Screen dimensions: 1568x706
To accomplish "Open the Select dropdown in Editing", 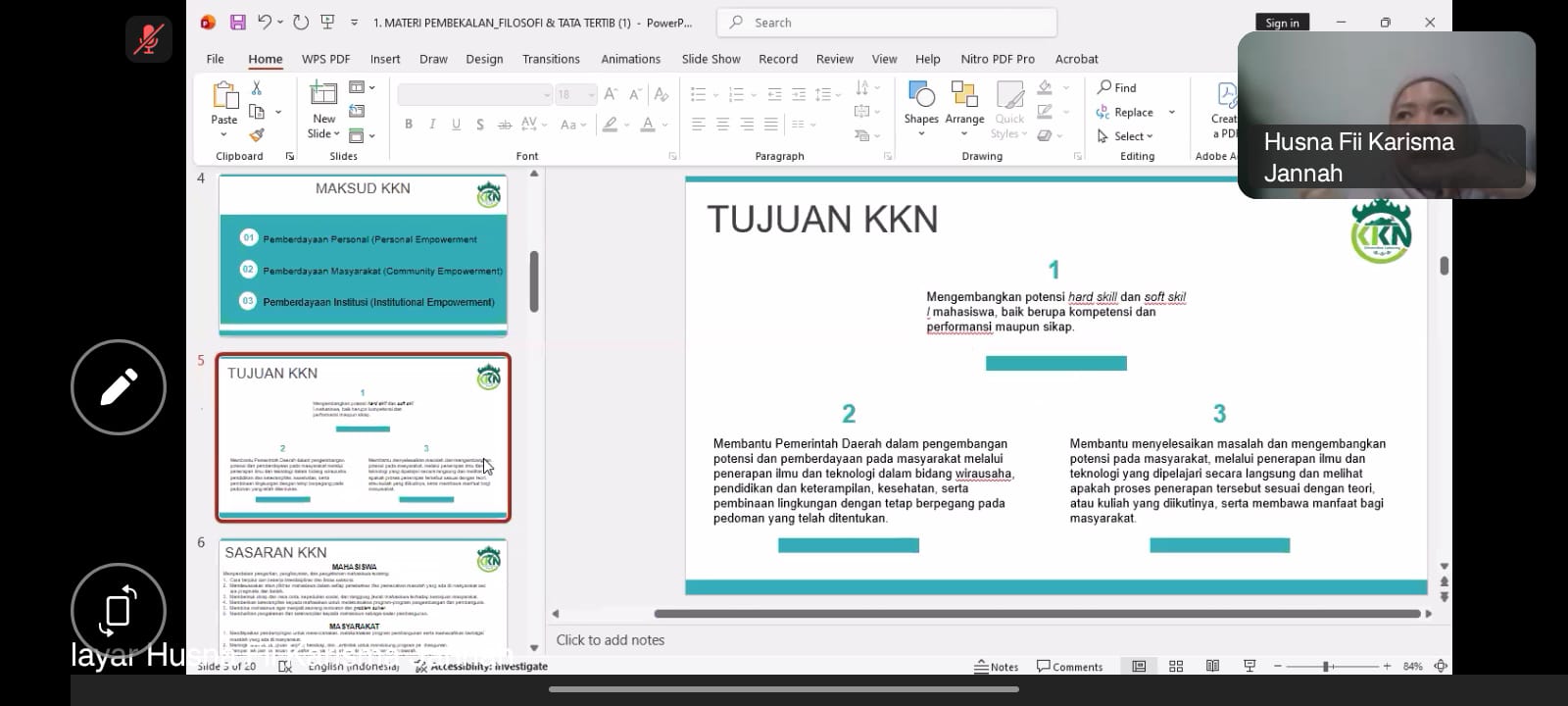I will coord(1125,136).
